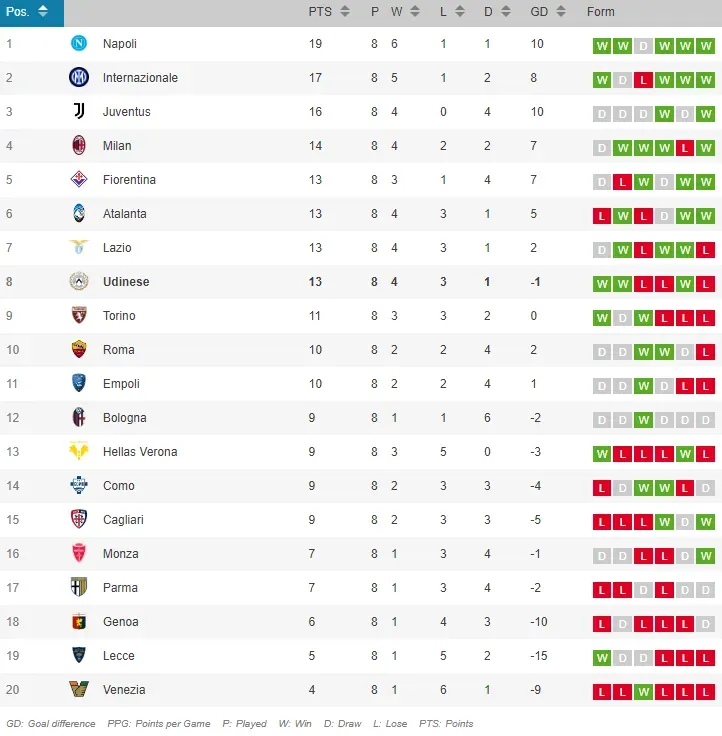Click the Fiorentina club crest icon
Image resolution: width=722 pixels, height=736 pixels.
[79, 180]
